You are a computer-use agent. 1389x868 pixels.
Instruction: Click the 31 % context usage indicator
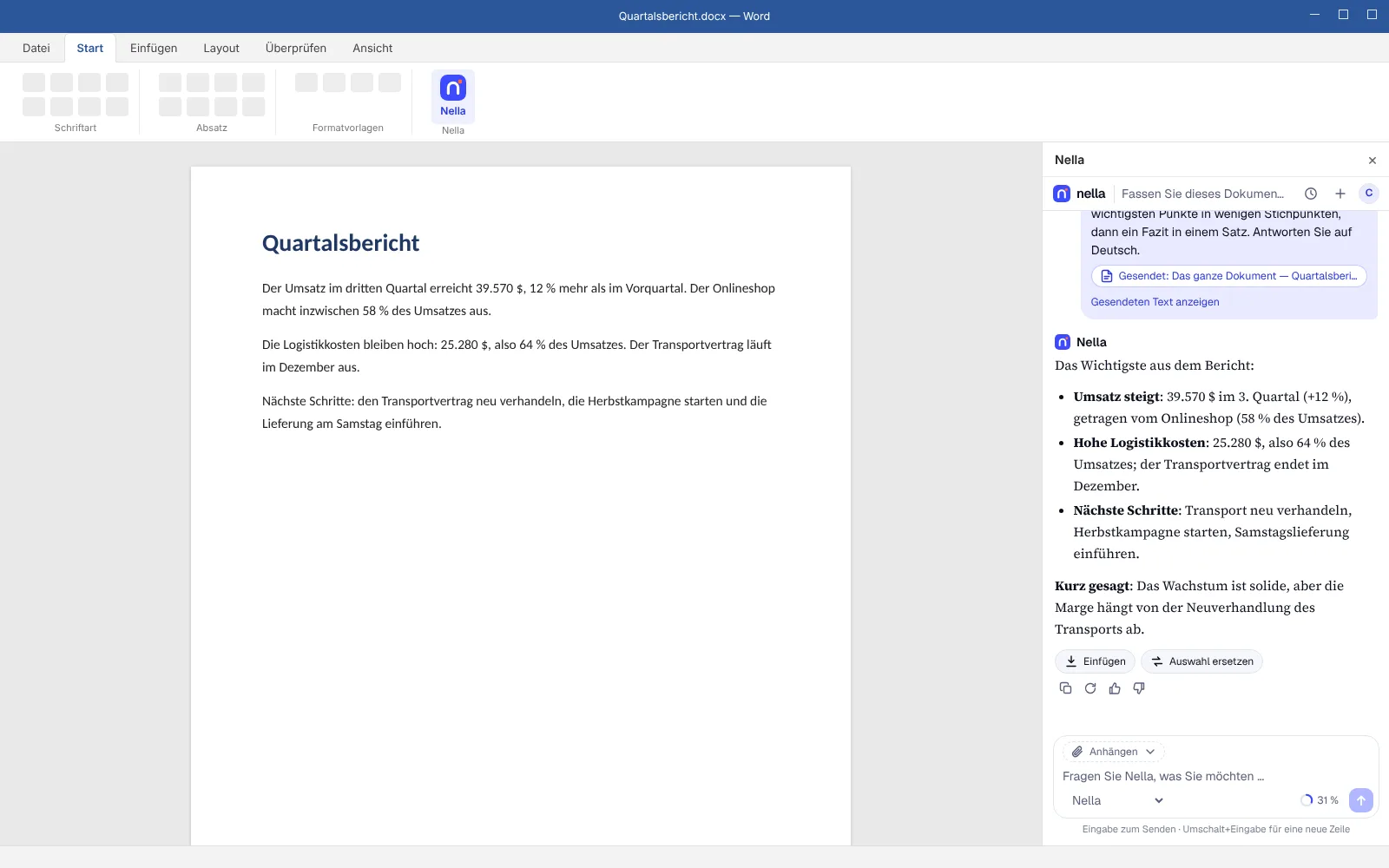click(1320, 800)
